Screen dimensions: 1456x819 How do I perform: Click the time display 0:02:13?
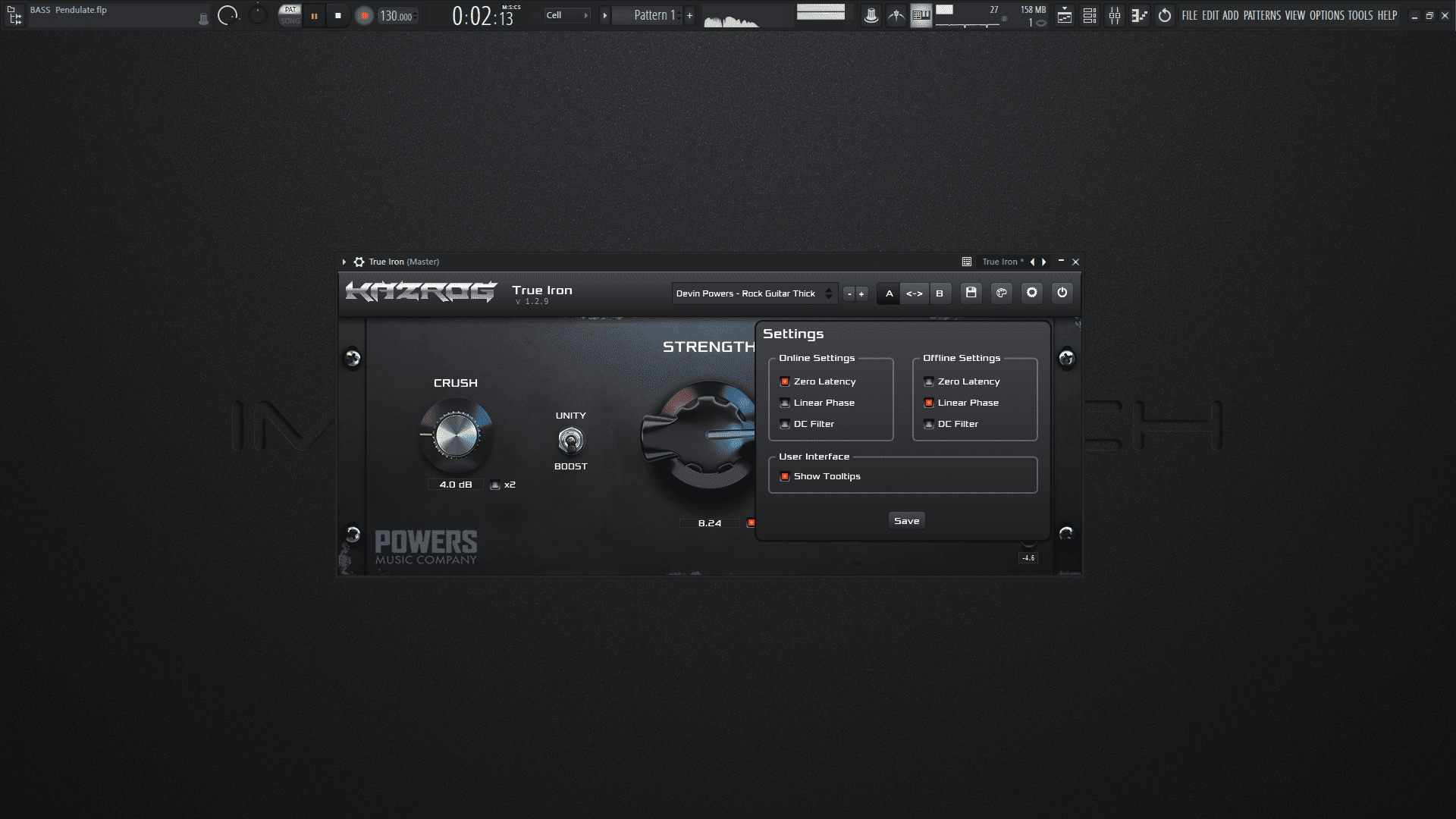point(482,16)
